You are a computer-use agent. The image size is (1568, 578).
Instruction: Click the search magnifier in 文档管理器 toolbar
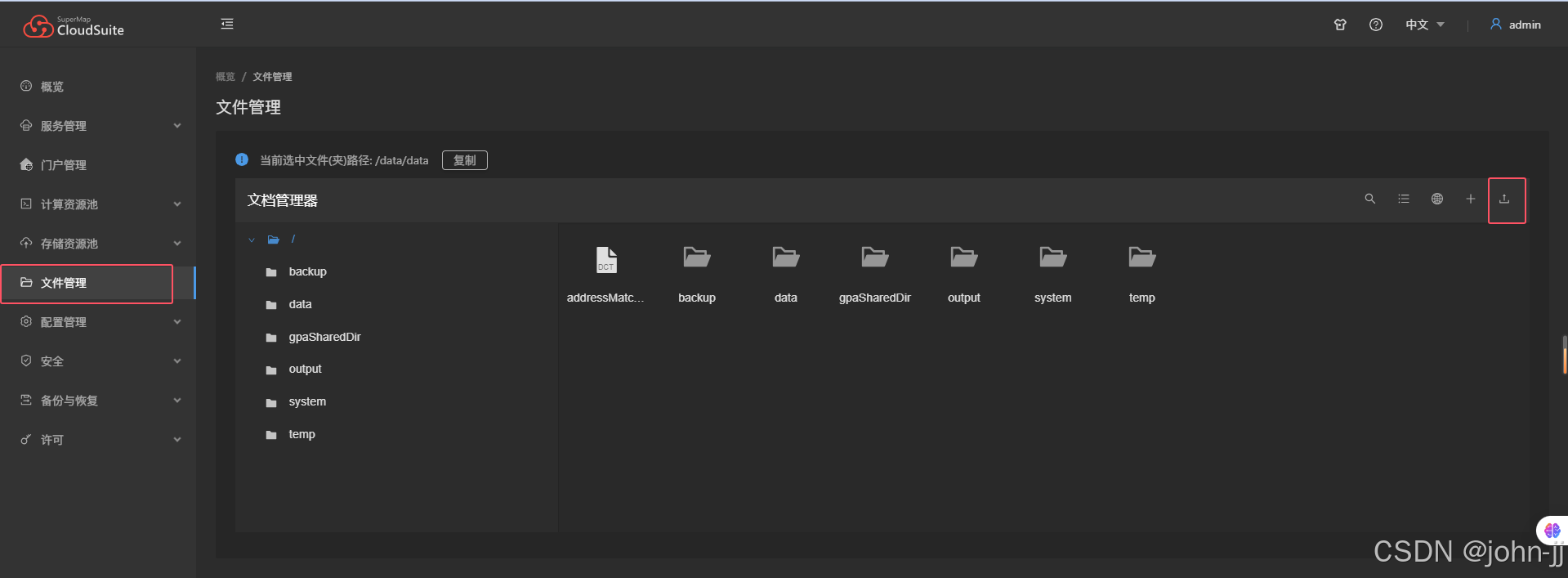click(x=1370, y=199)
